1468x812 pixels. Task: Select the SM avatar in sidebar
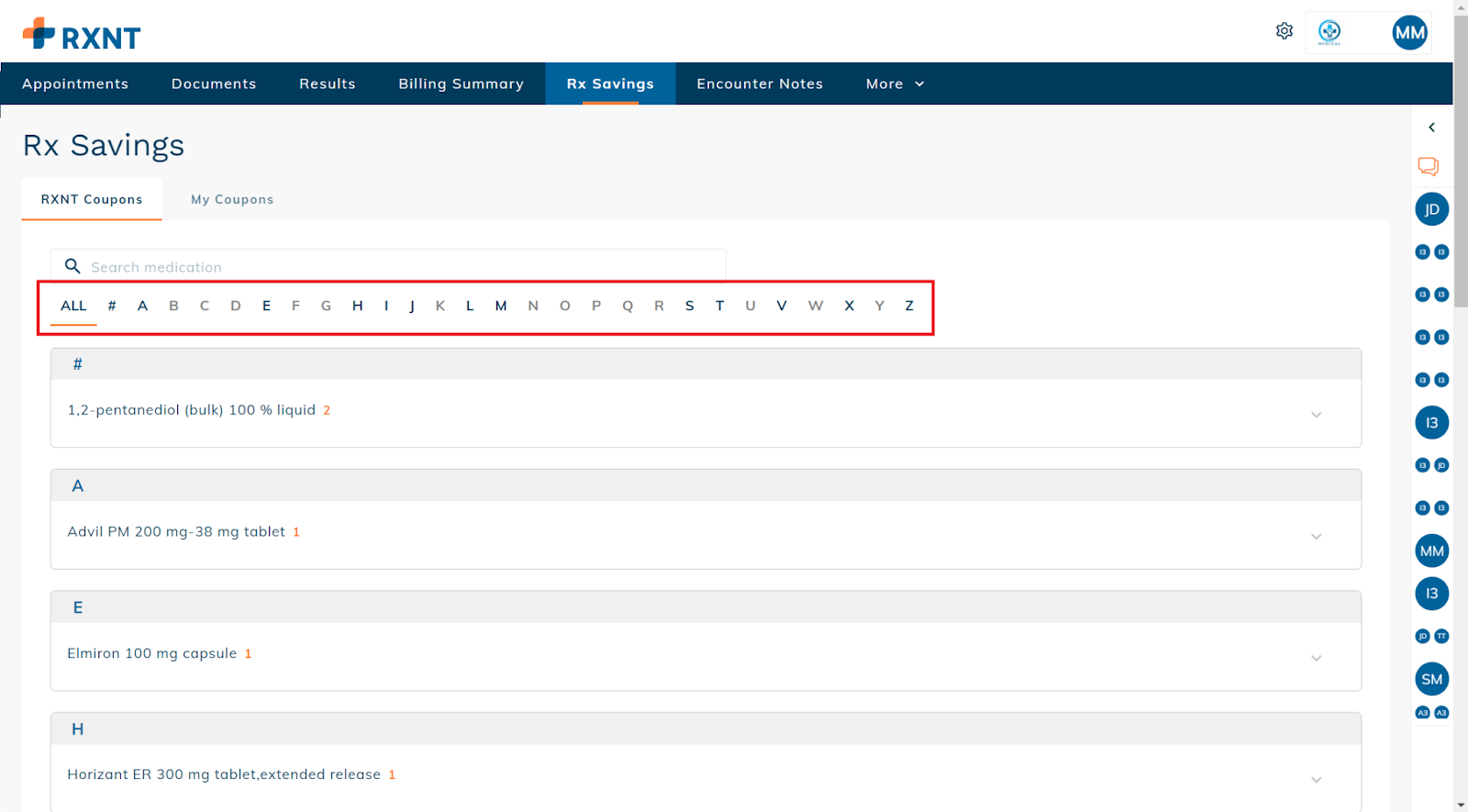[1432, 680]
